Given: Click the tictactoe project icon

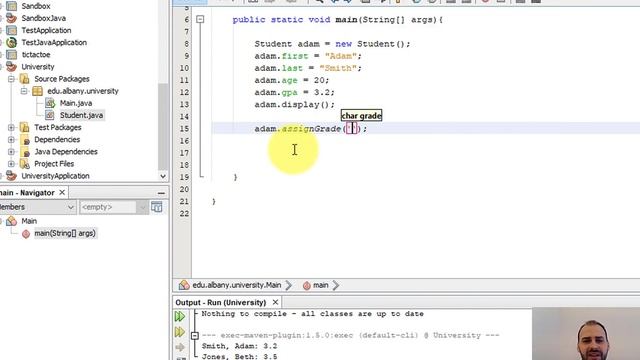Looking at the screenshot, I should [x=12, y=55].
